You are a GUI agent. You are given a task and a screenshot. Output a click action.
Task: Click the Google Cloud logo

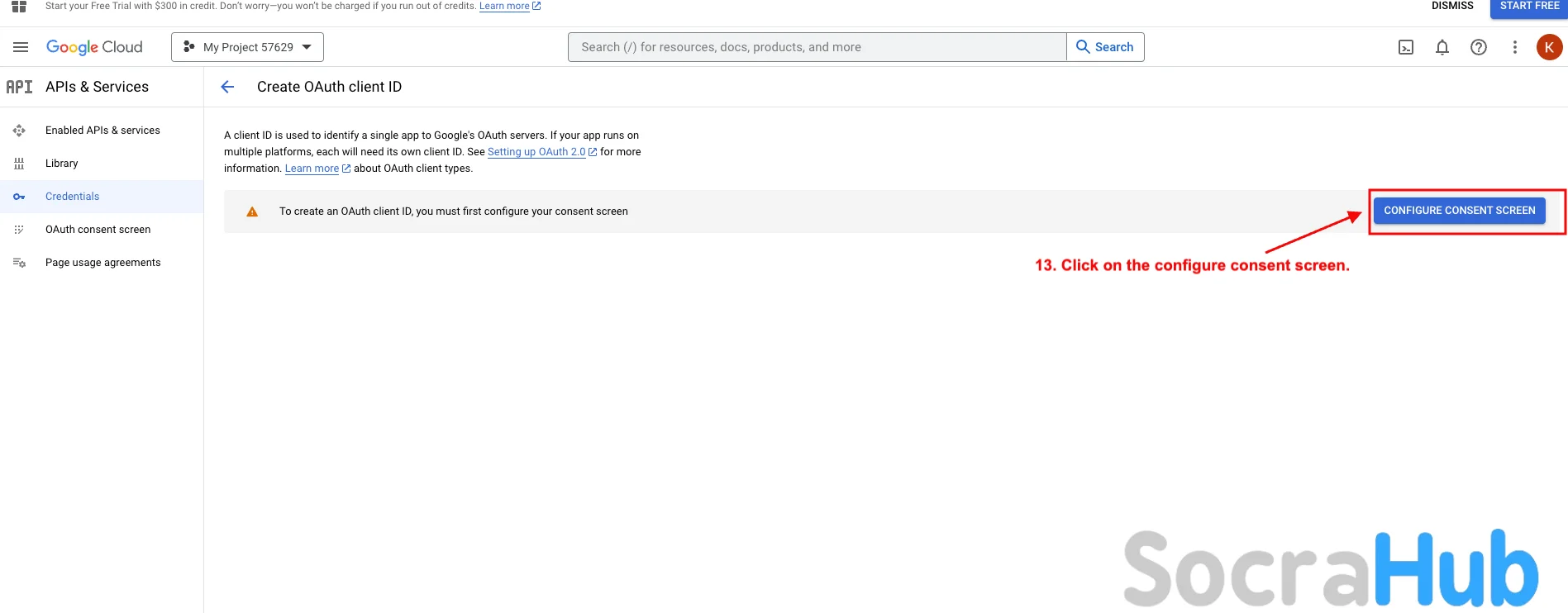(x=94, y=47)
